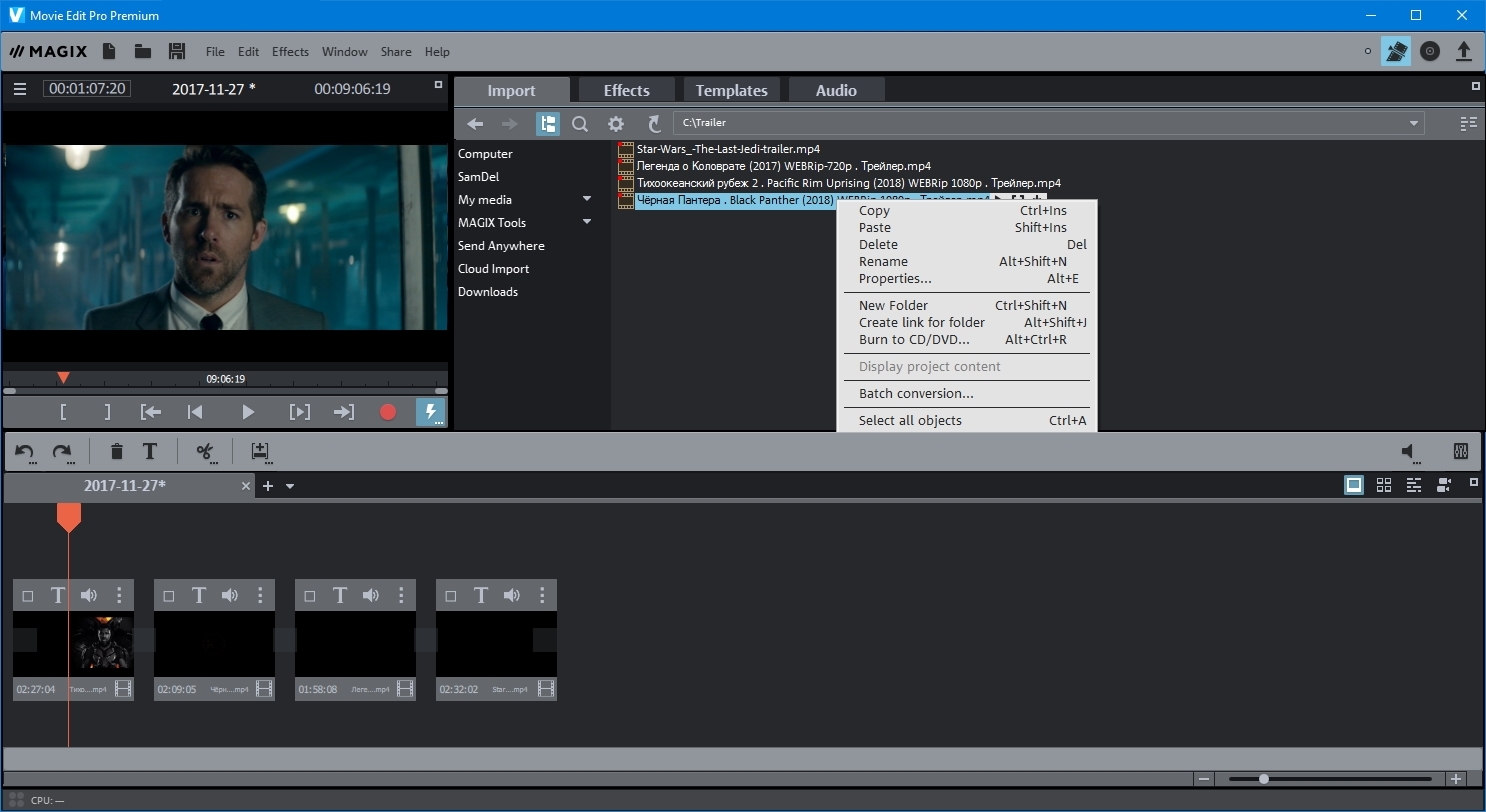Open media browser options gear
Image resolution: width=1486 pixels, height=812 pixels.
coord(616,124)
